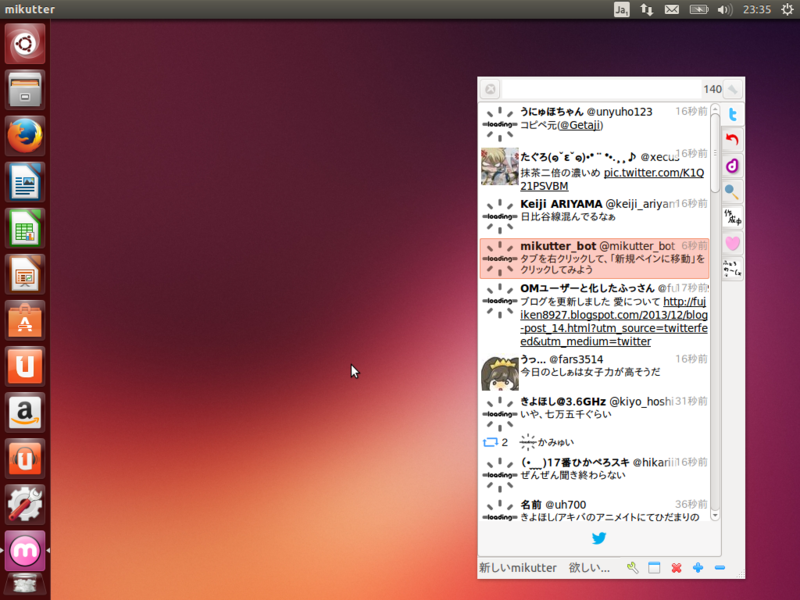800x600 pixels.
Task: Click the red X delete icon on the bottom toolbar
Action: 676,567
